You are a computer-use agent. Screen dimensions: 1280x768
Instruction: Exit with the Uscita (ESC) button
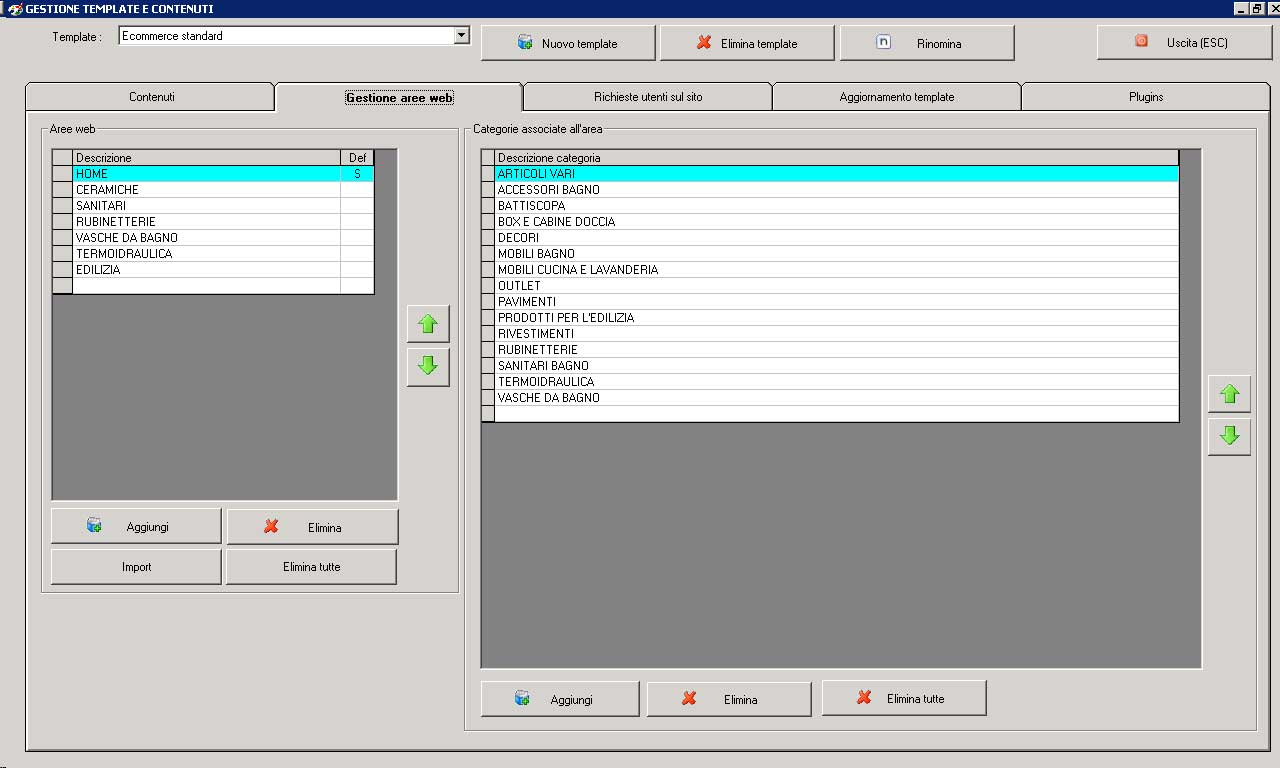1184,42
